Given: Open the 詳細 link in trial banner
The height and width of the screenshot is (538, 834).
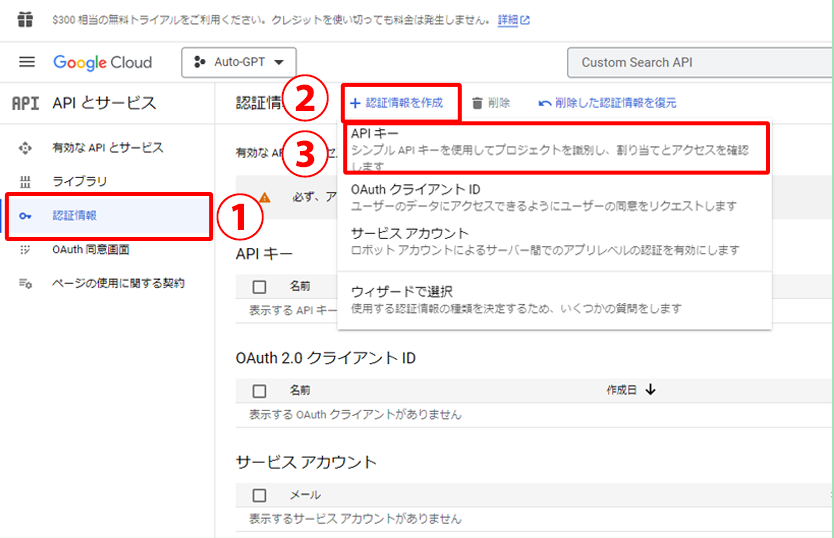Looking at the screenshot, I should click(x=513, y=19).
